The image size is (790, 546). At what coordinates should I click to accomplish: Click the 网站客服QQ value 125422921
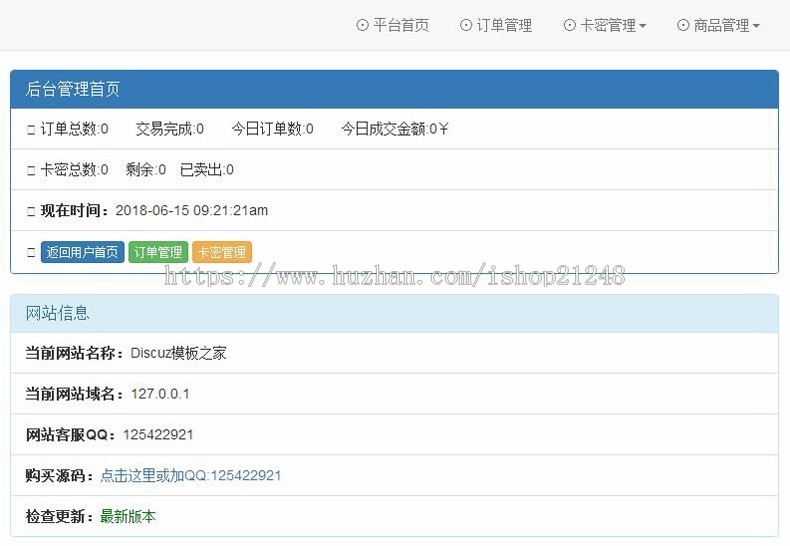[x=158, y=435]
